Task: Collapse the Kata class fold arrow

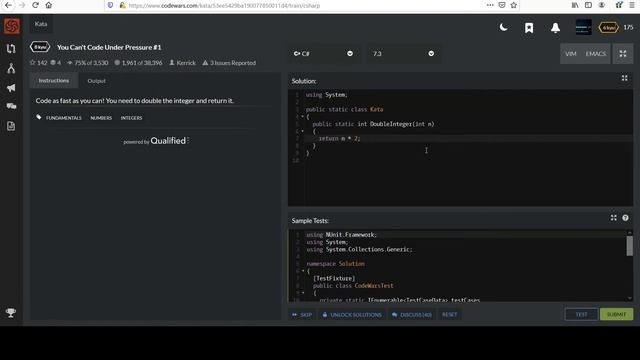Action: pyautogui.click(x=302, y=117)
